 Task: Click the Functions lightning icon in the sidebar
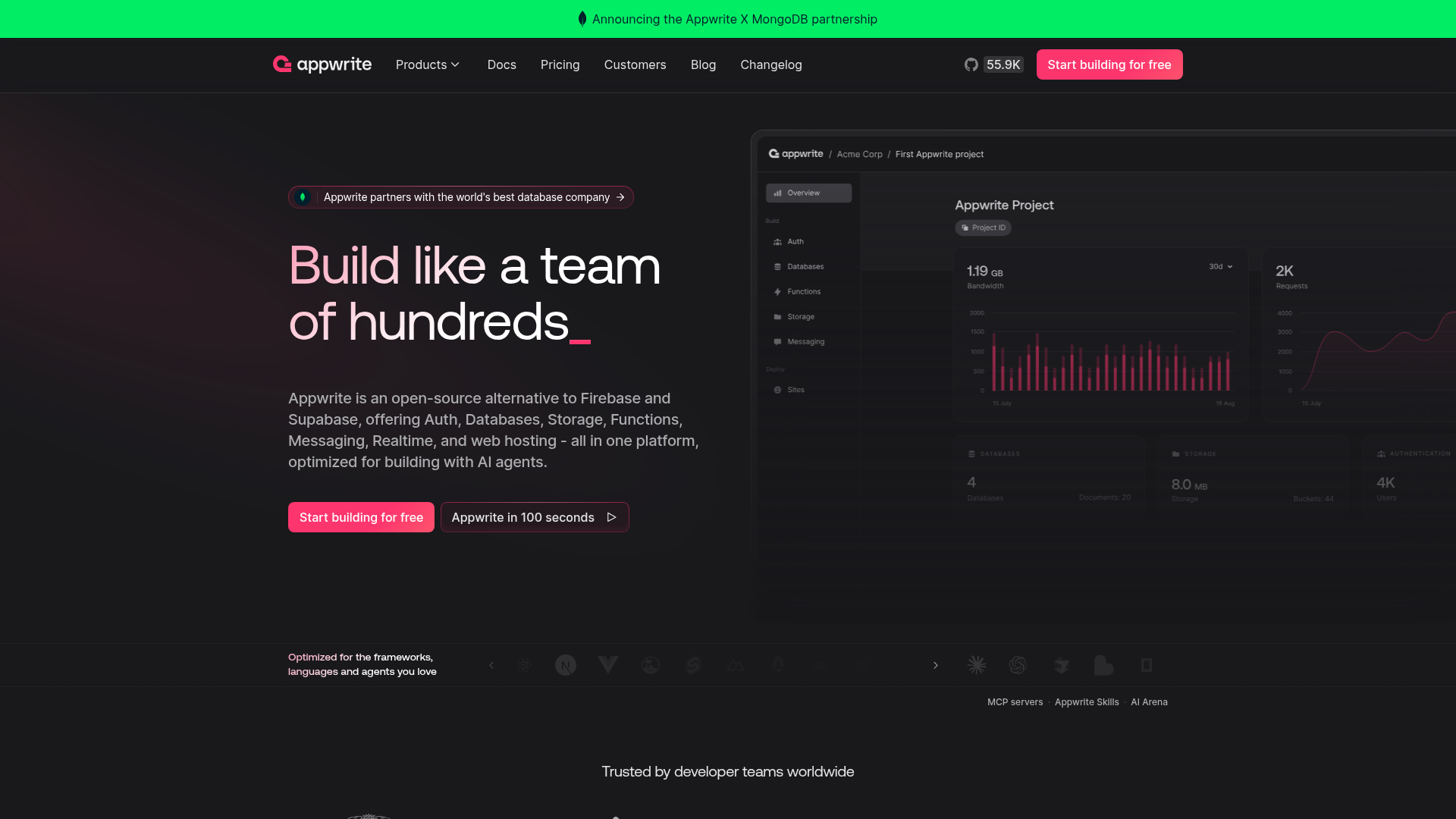pos(777,292)
